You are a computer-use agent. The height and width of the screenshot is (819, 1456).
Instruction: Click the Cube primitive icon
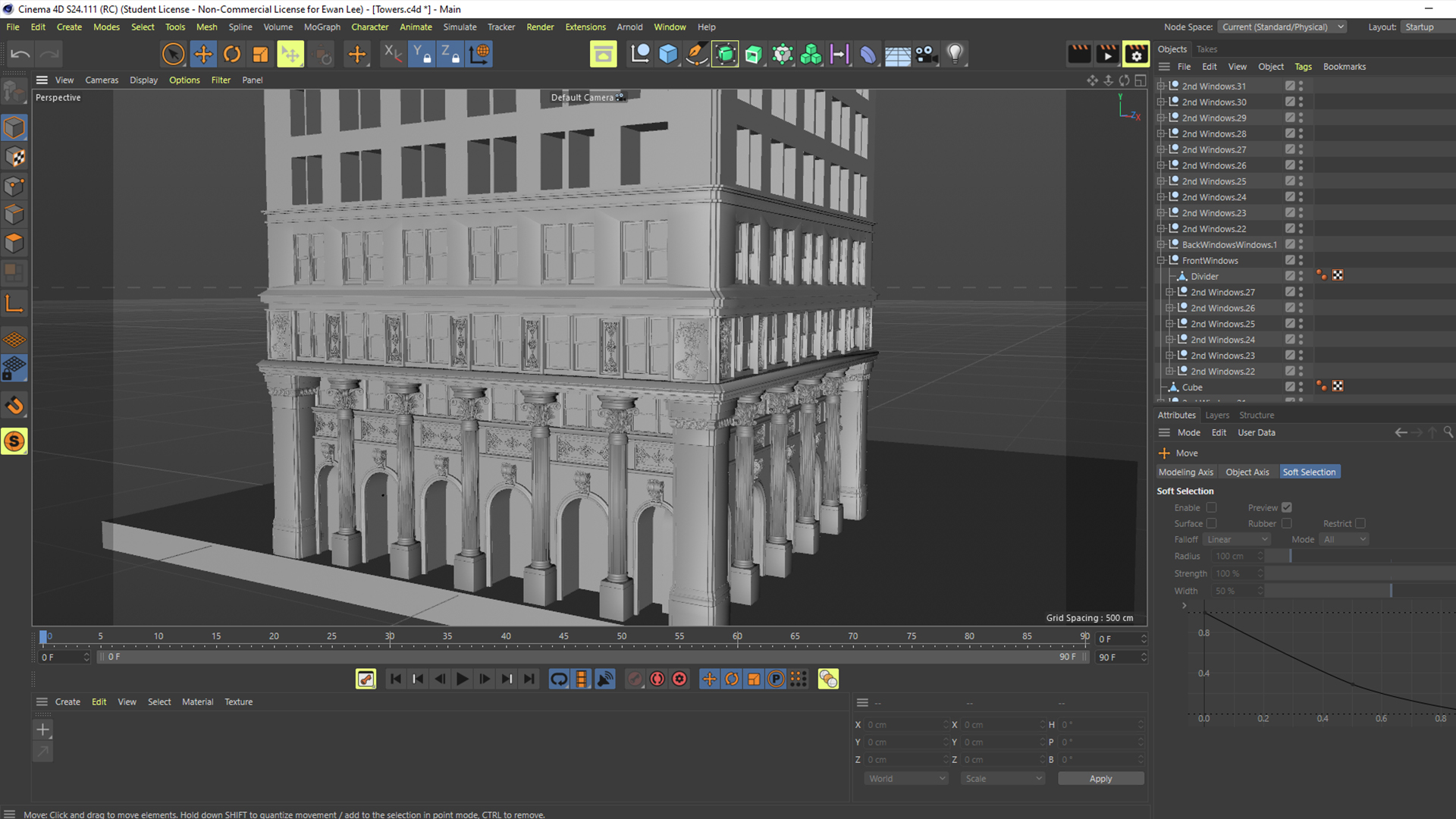(x=668, y=54)
